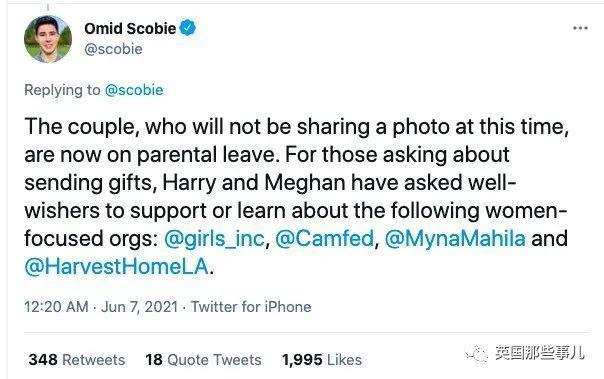Click the thread connector line above avatar

coord(48,8)
